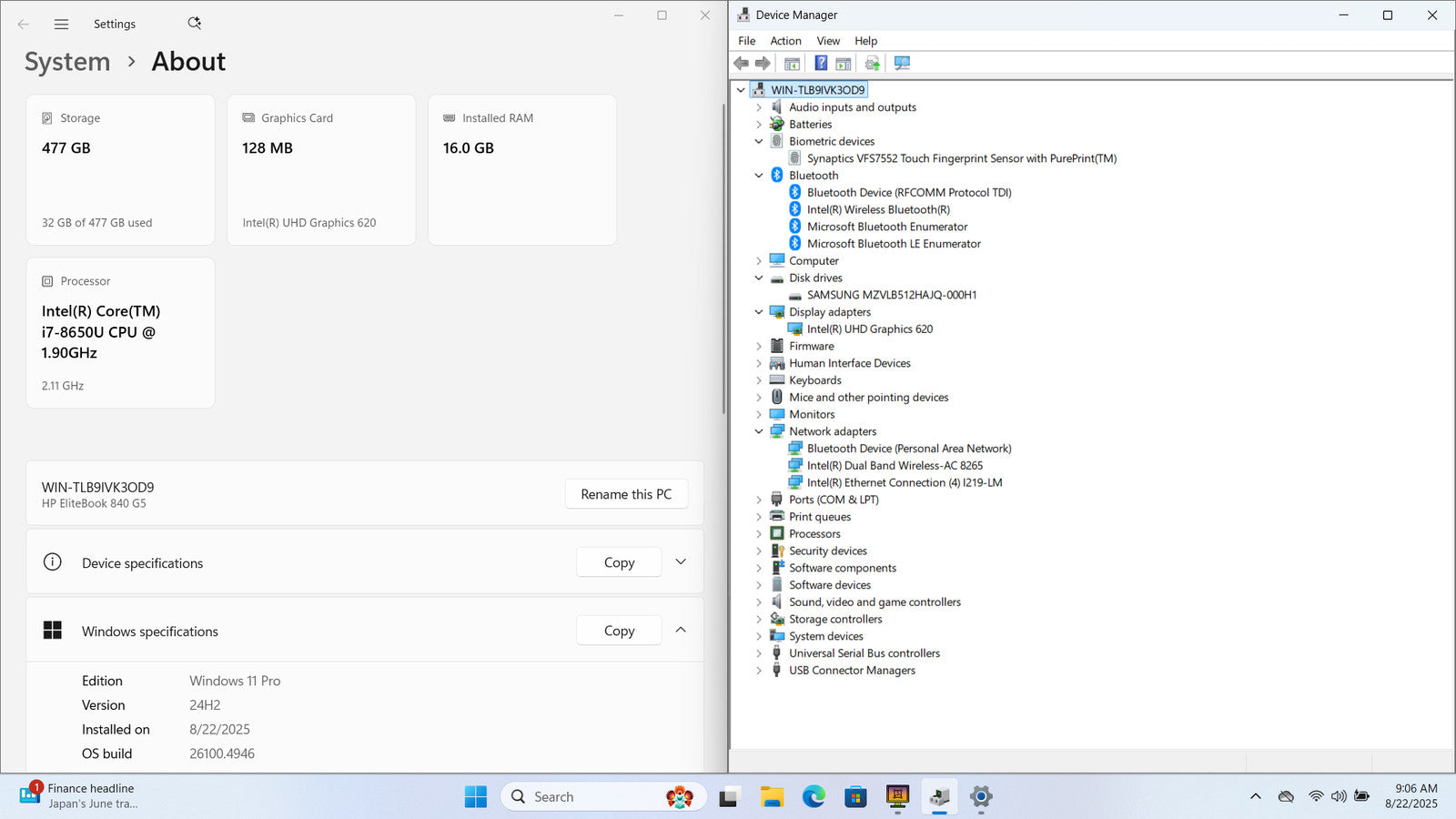Click Scan for hardware changes toolbar icon
Screen dimensions: 1456x819
coord(902,64)
